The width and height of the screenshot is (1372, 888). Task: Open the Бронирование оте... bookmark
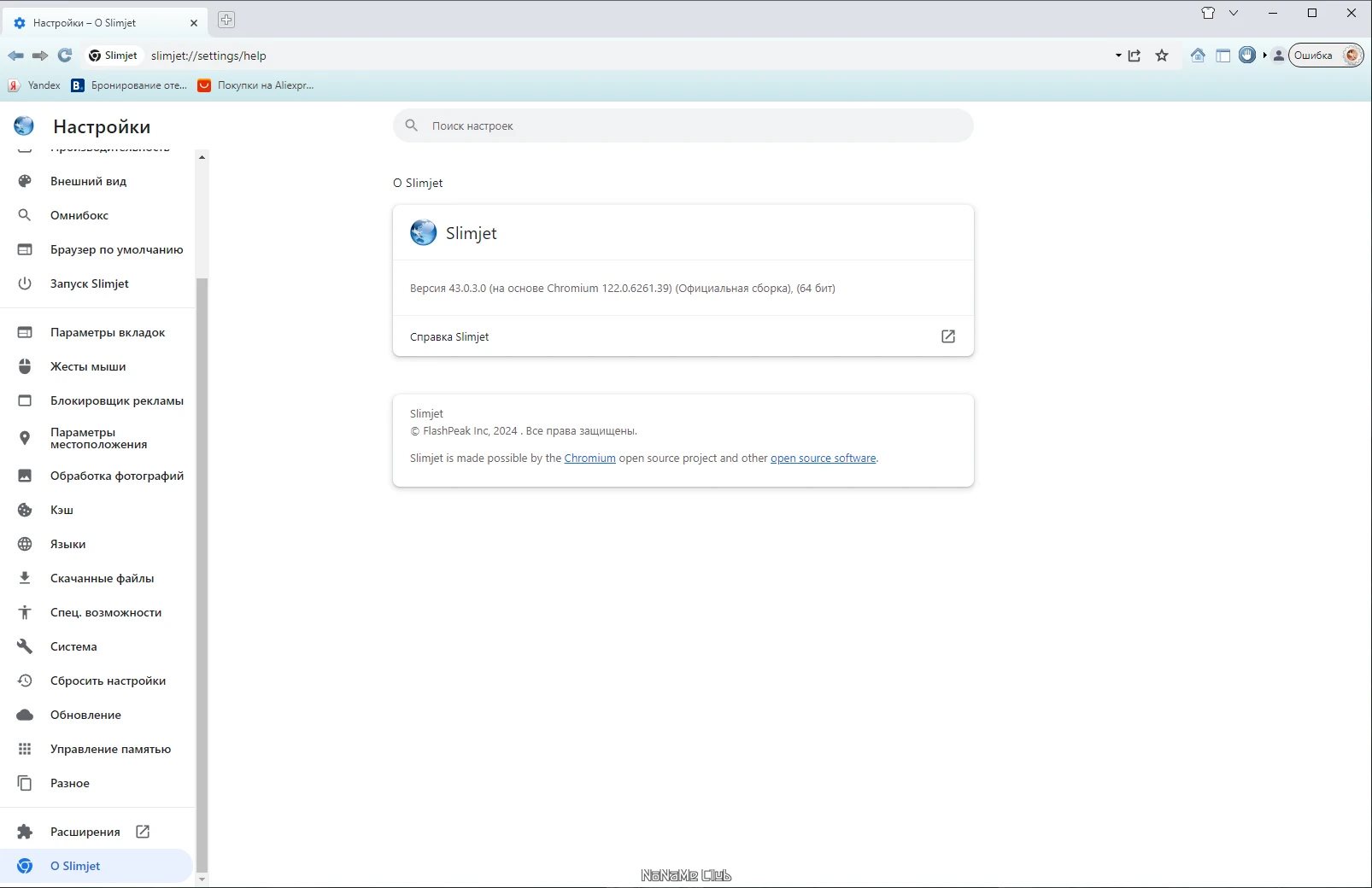129,85
